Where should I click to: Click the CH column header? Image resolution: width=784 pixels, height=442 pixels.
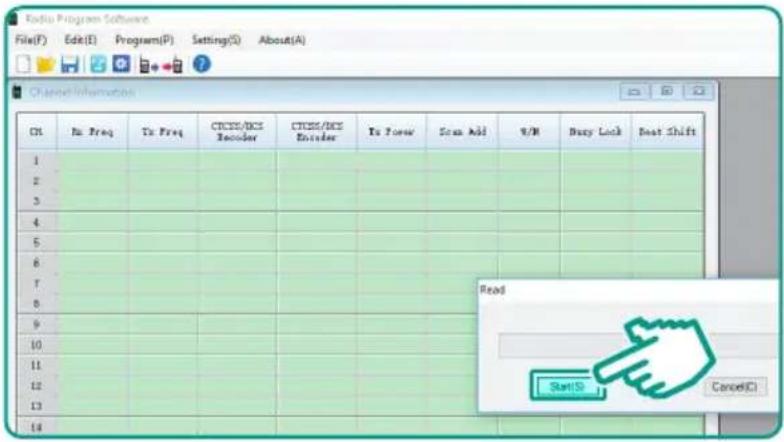[36, 132]
